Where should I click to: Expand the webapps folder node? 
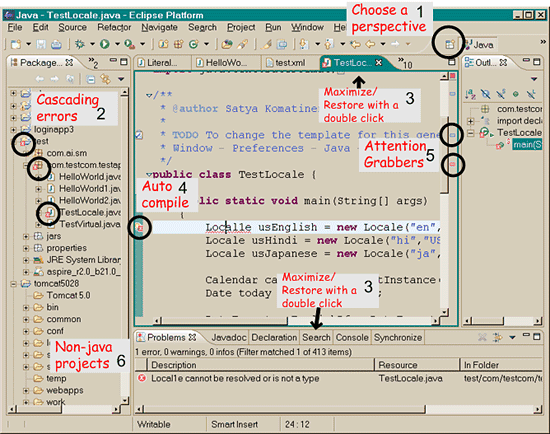pyautogui.click(x=26, y=390)
